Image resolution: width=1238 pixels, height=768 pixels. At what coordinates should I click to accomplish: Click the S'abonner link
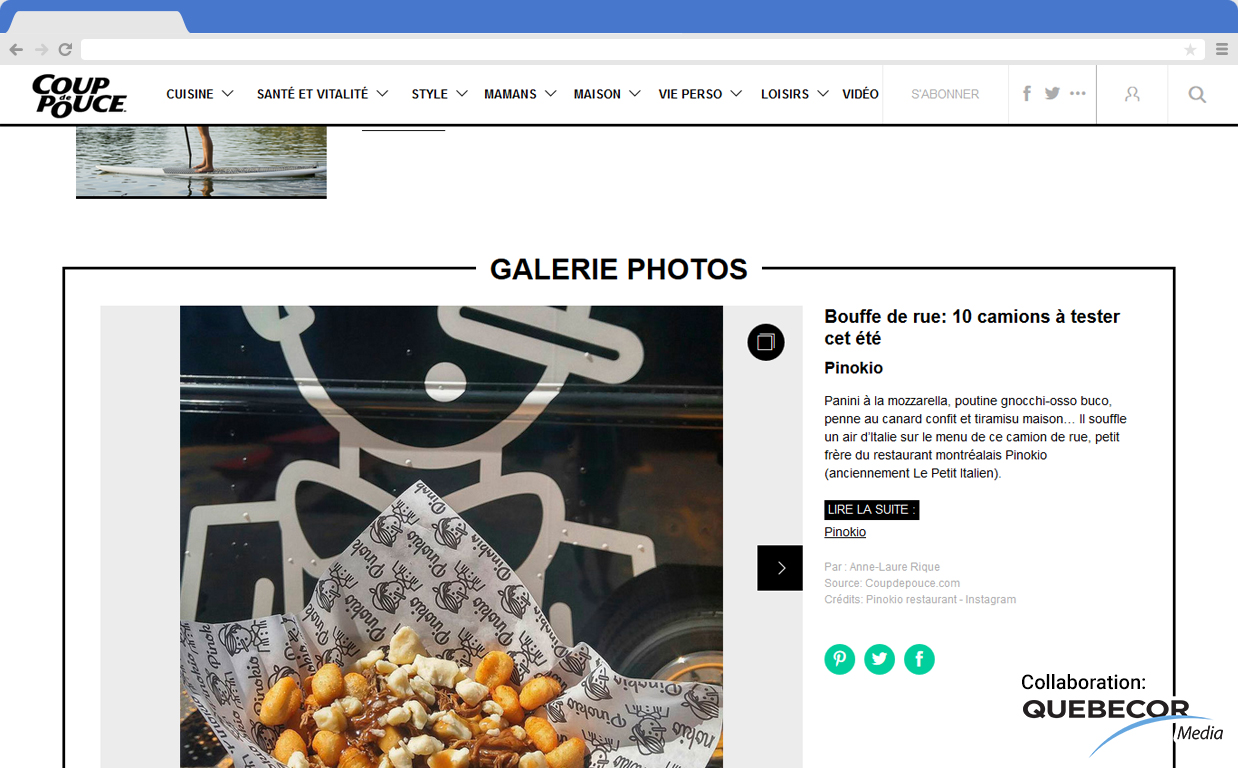[x=945, y=94]
